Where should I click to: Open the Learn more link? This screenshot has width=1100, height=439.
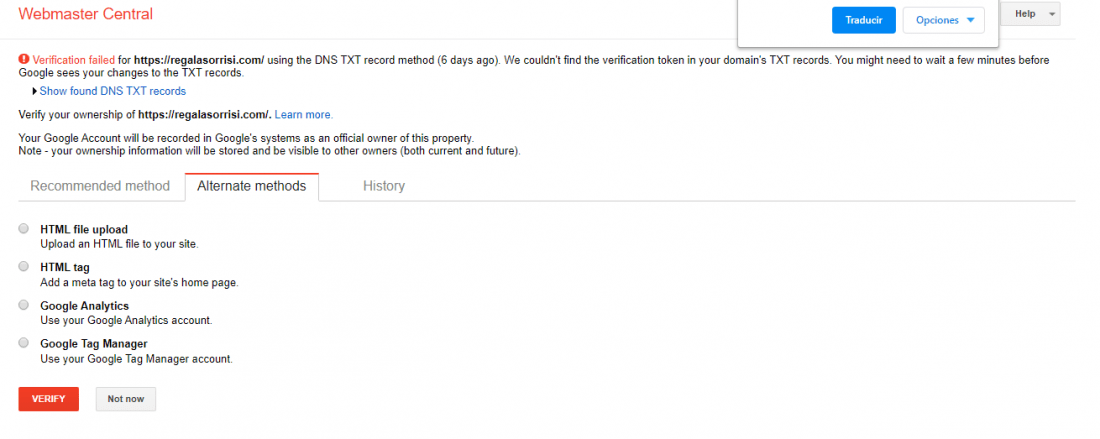[x=304, y=114]
